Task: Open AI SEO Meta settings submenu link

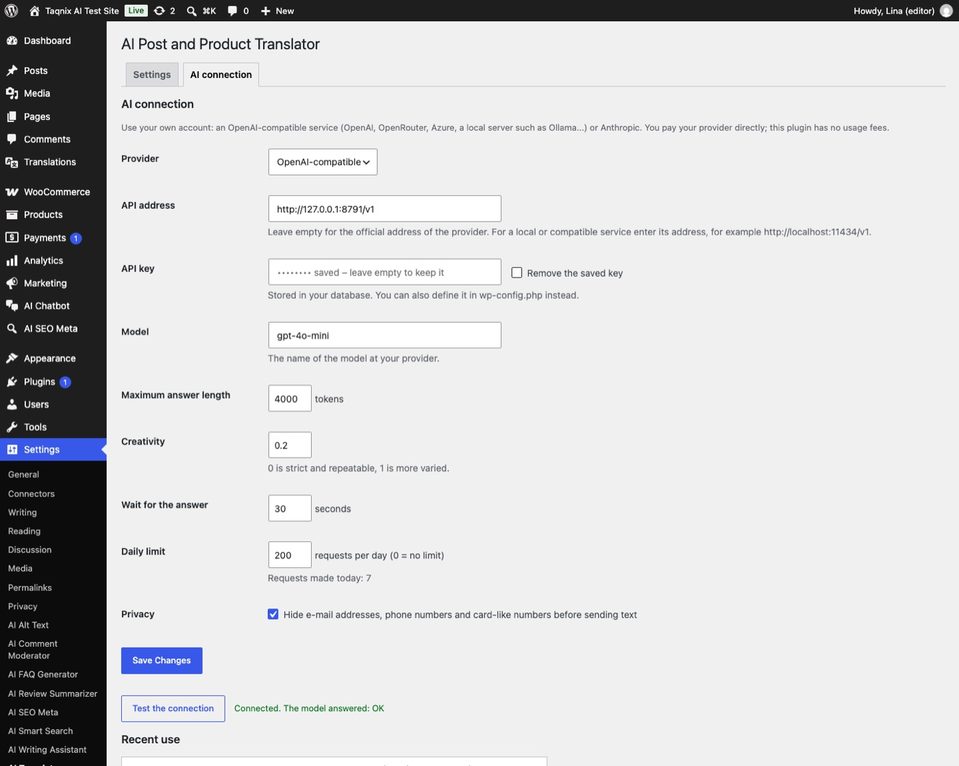Action: 33,712
